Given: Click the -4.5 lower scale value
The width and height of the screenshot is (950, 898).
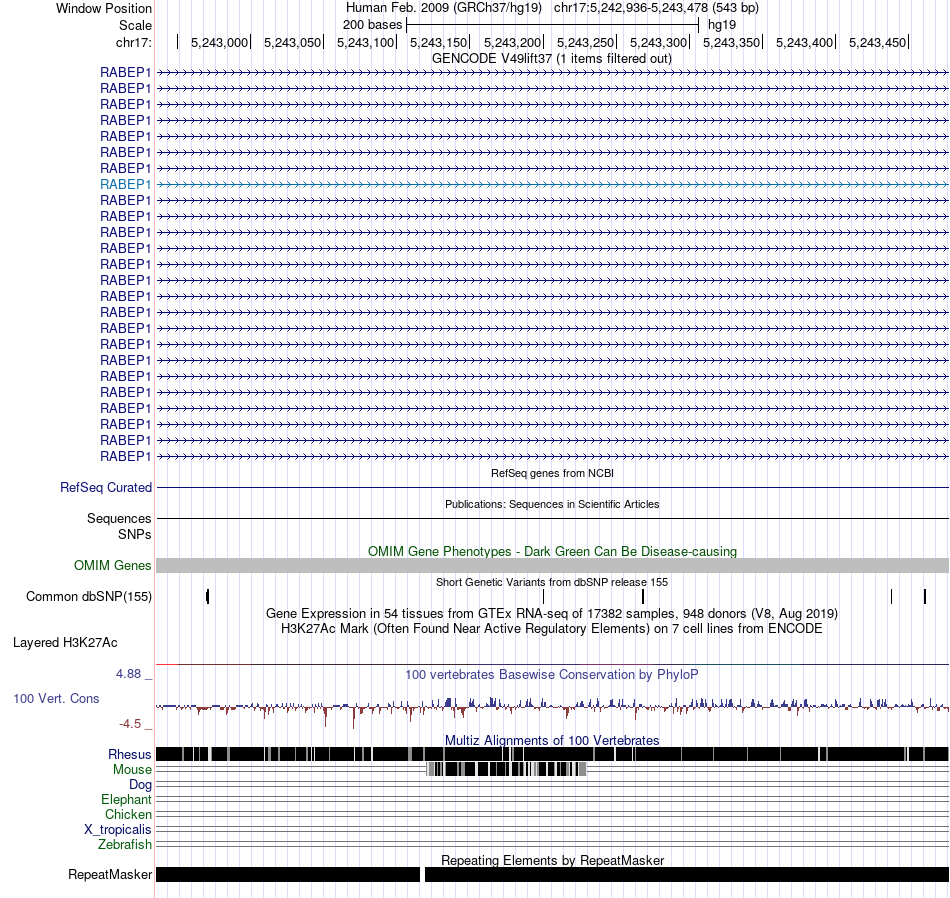Looking at the screenshot, I should 130,723.
